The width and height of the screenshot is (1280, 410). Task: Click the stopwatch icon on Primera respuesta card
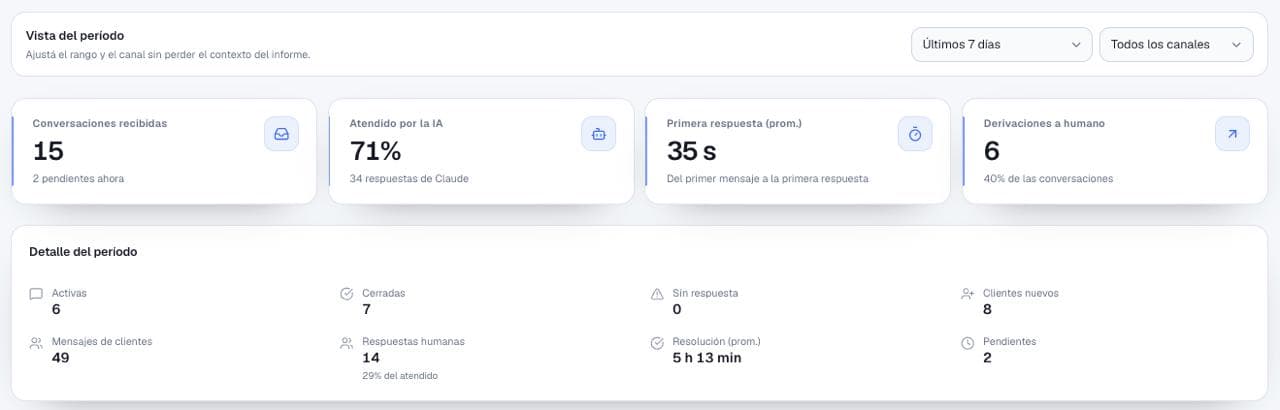915,134
